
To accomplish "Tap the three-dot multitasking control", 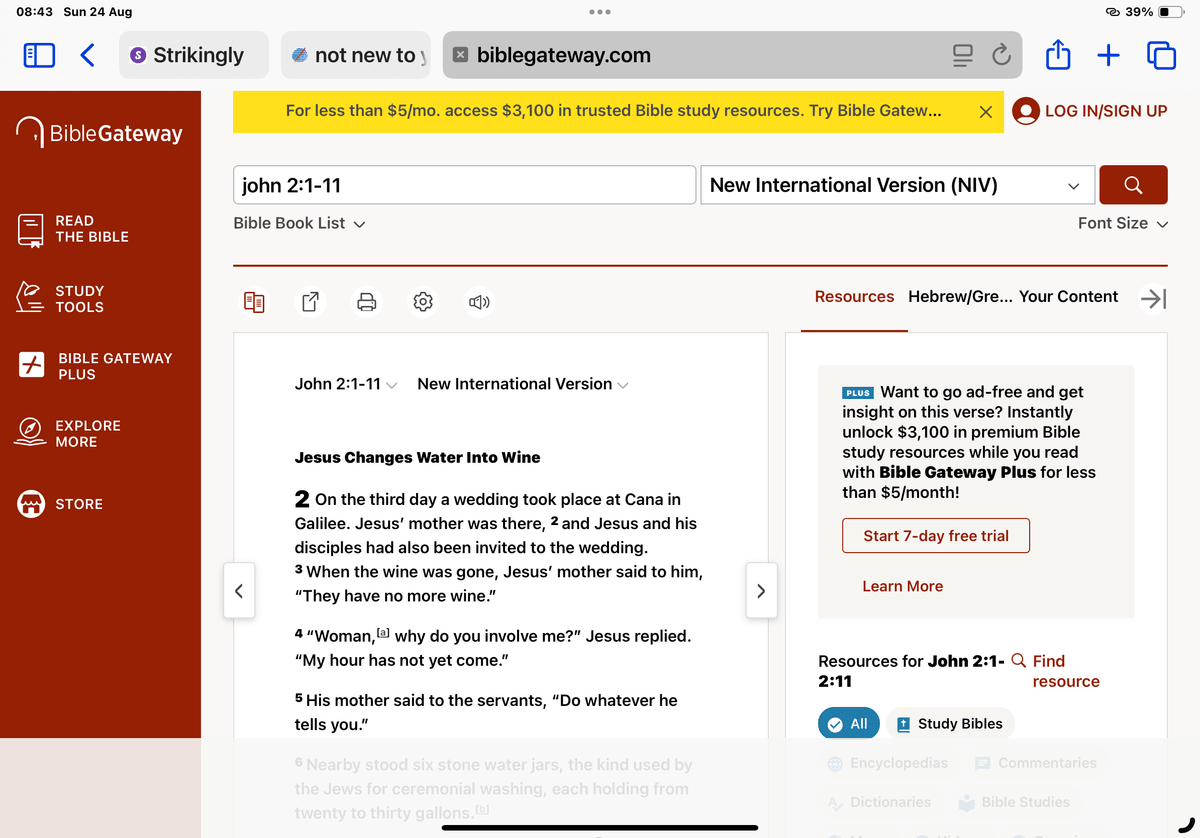I will point(600,12).
